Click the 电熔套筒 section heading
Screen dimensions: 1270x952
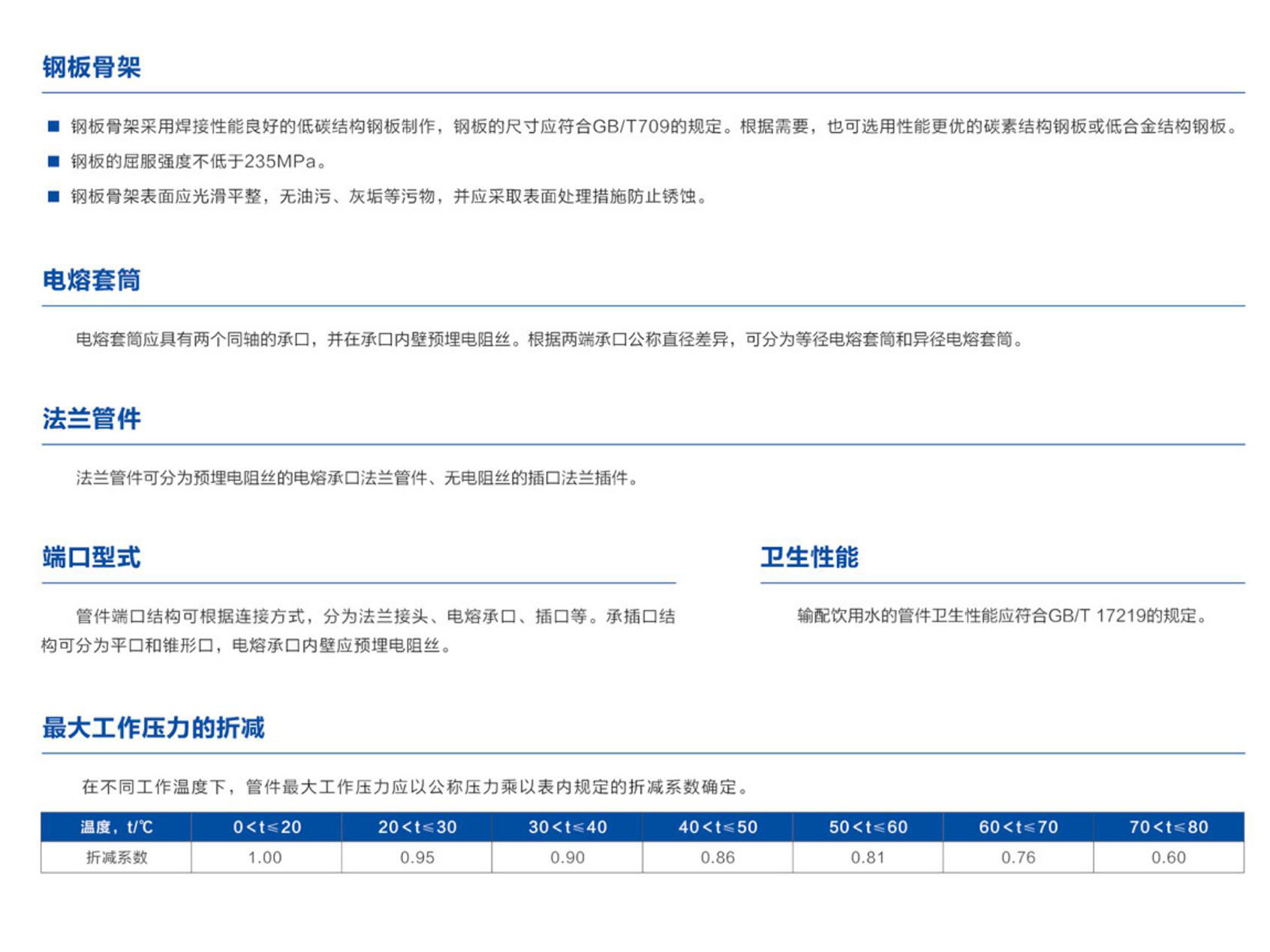pos(92,280)
